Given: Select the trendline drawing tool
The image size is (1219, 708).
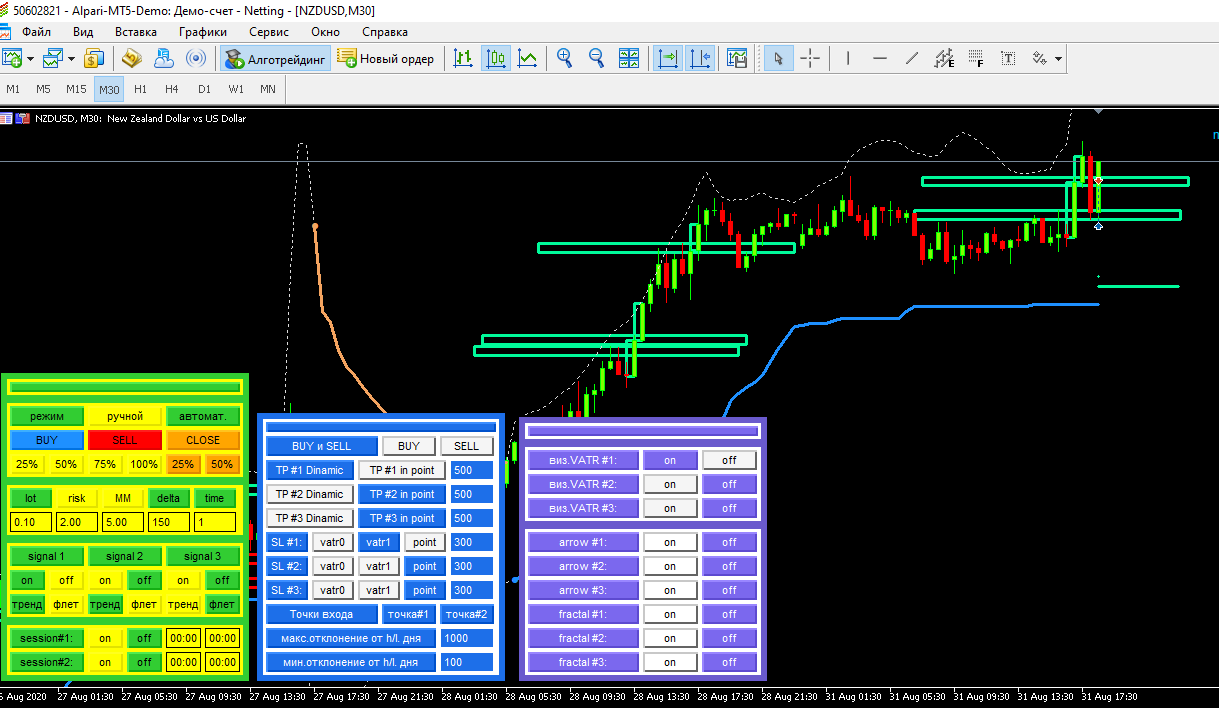Looking at the screenshot, I should point(912,59).
